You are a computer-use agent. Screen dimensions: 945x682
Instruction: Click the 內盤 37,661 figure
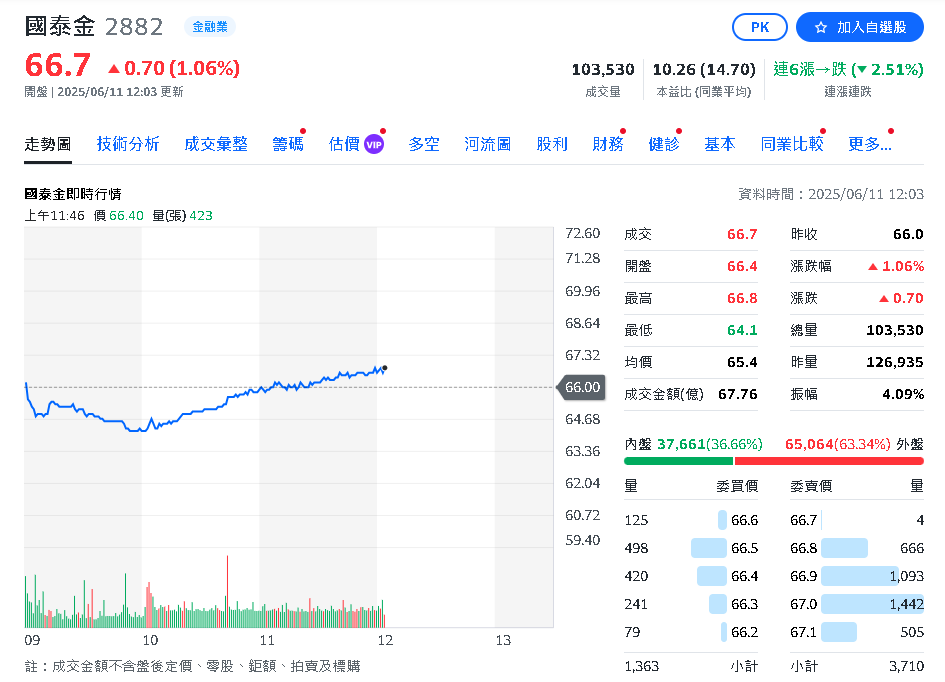pos(681,444)
